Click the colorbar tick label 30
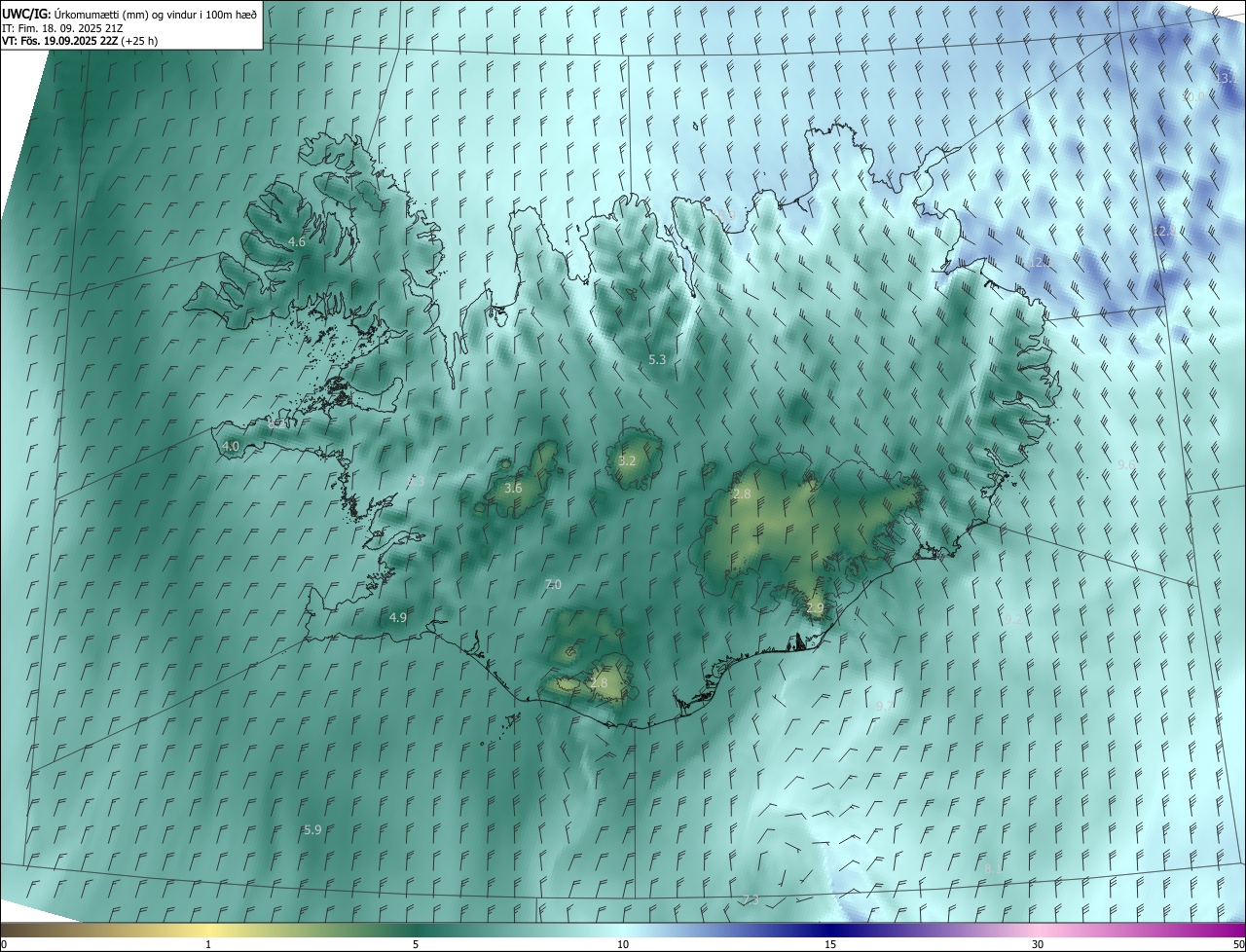This screenshot has height=952, width=1246. pos(1038,944)
